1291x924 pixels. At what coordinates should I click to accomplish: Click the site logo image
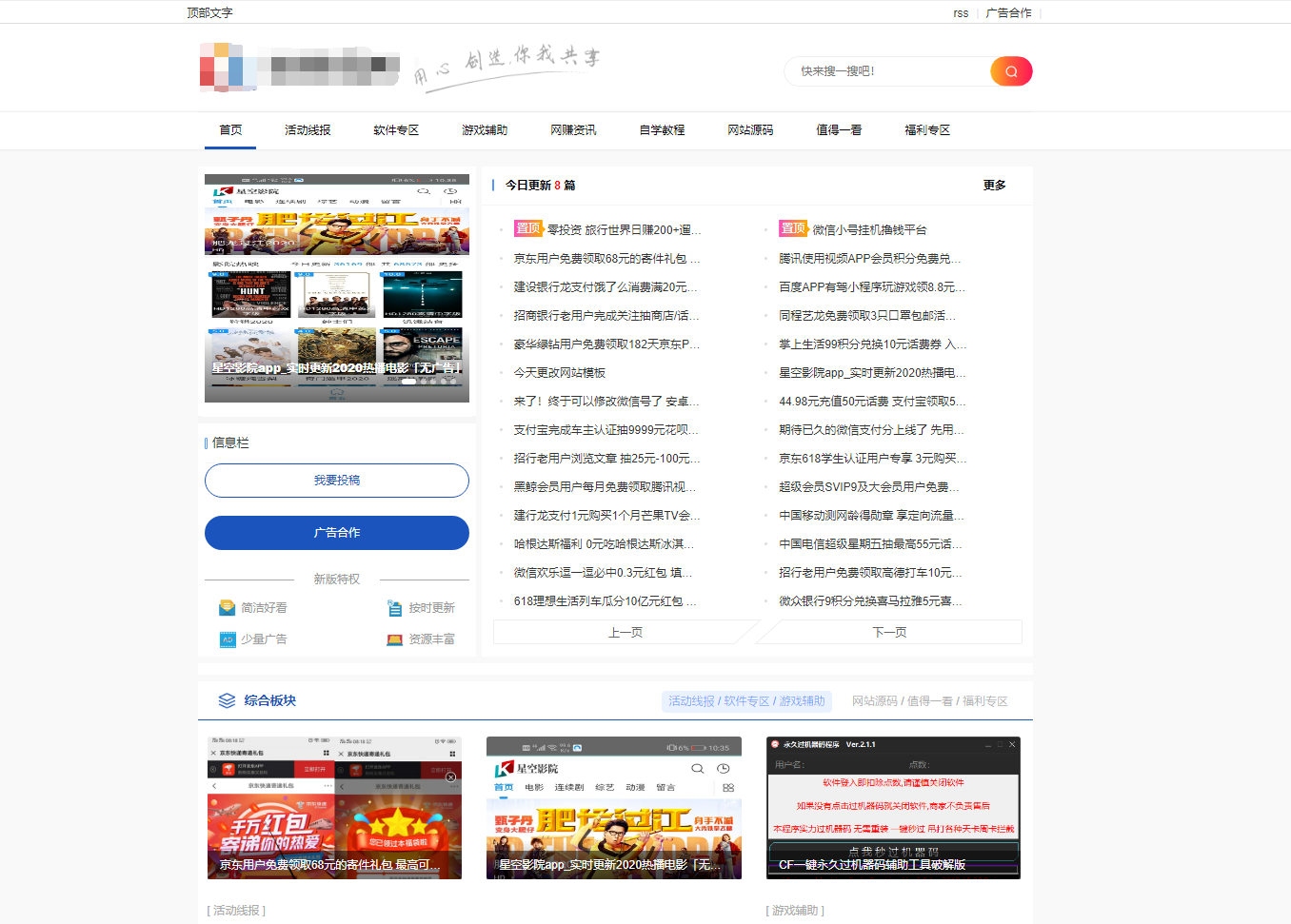click(x=298, y=67)
